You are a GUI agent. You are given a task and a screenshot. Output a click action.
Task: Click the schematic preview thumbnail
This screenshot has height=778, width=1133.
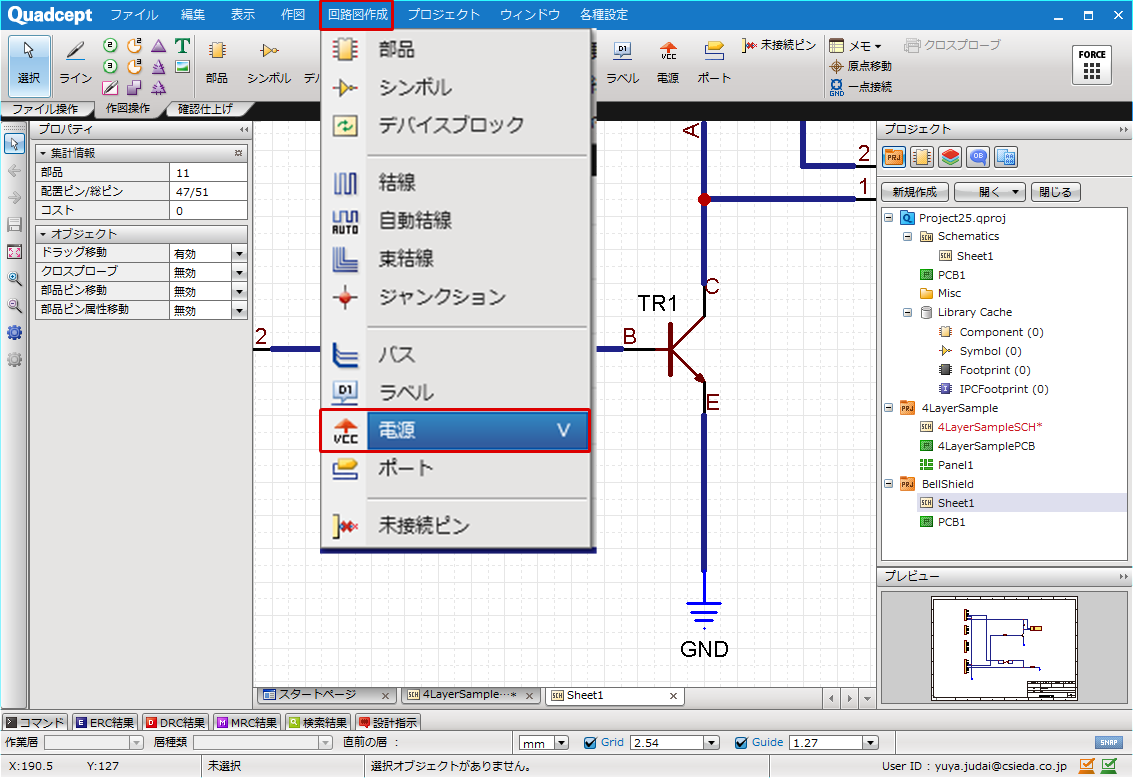click(1004, 649)
